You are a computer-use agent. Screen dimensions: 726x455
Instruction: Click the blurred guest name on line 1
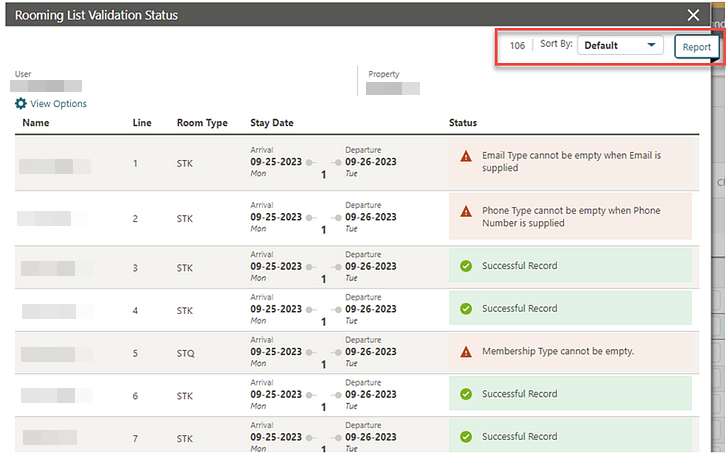(x=55, y=166)
